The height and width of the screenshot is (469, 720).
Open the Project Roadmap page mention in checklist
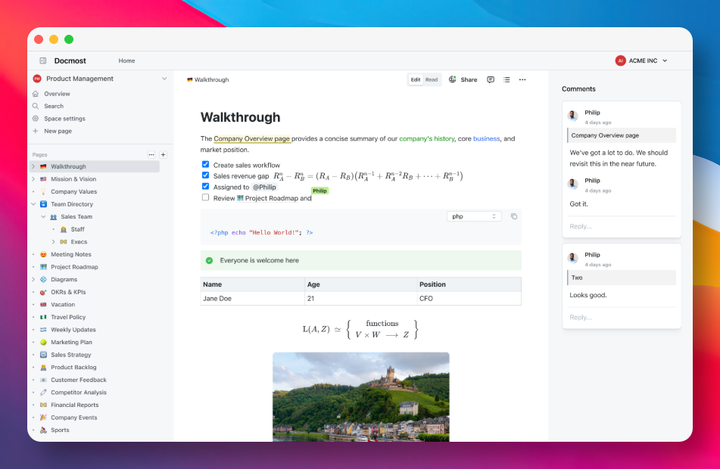pos(267,198)
